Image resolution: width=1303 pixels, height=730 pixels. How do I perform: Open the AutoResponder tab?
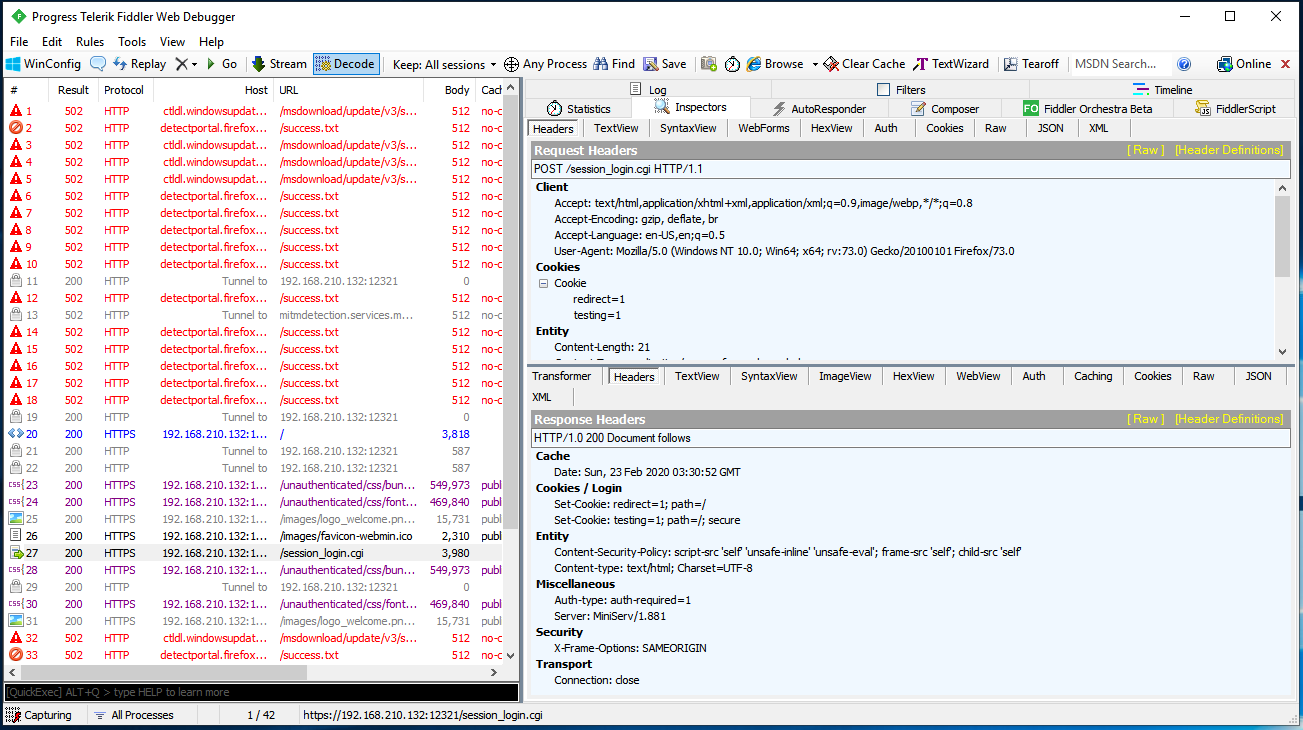(x=819, y=108)
